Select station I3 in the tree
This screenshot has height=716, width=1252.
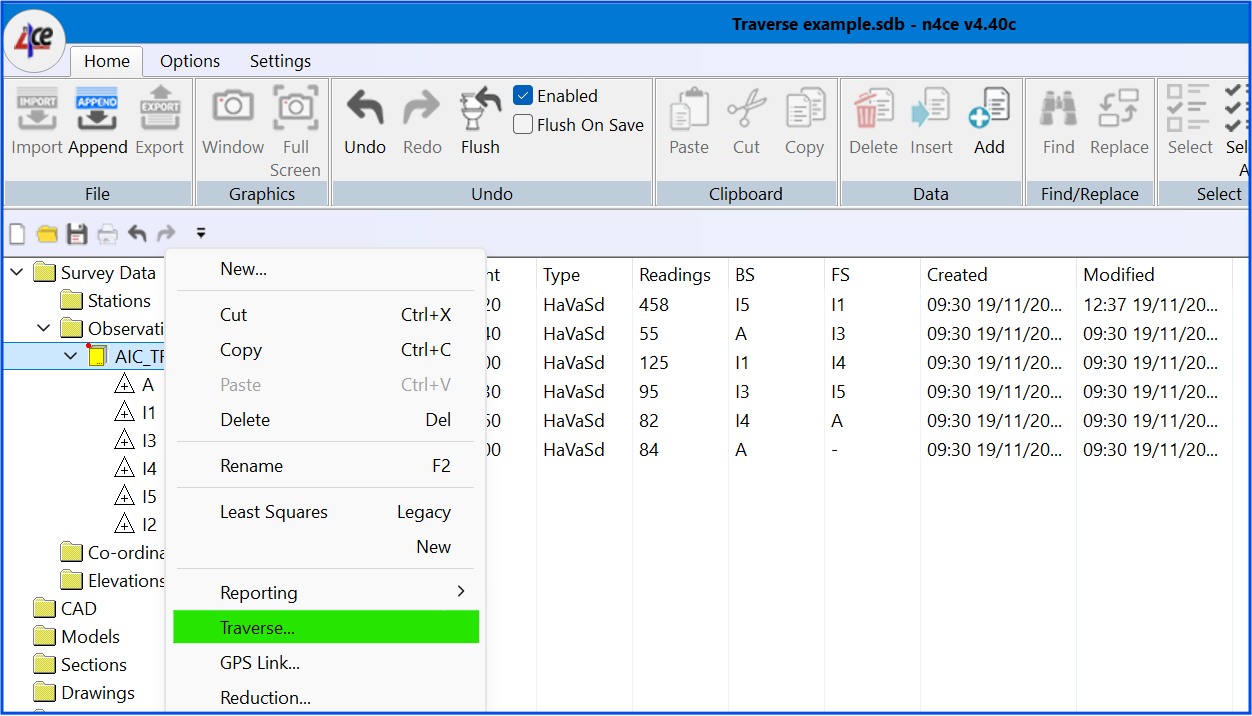[136, 440]
